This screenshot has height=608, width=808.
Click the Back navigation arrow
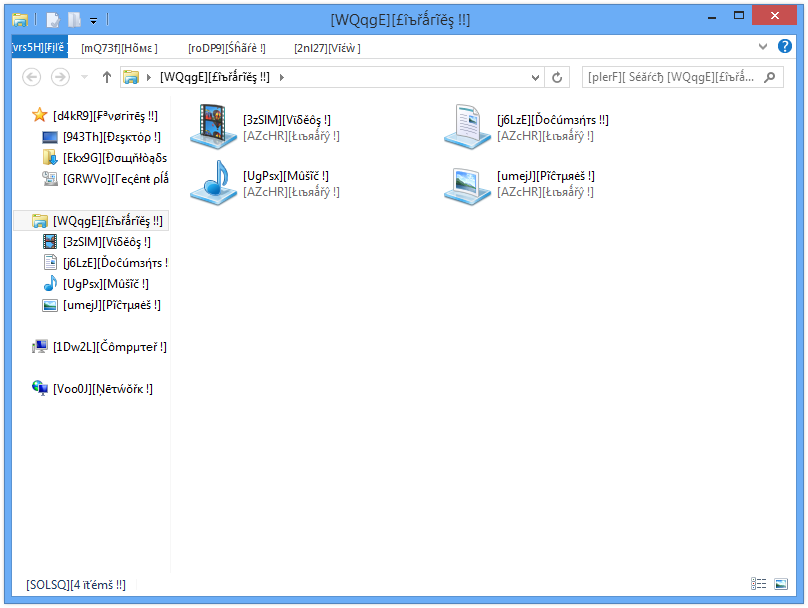click(32, 77)
